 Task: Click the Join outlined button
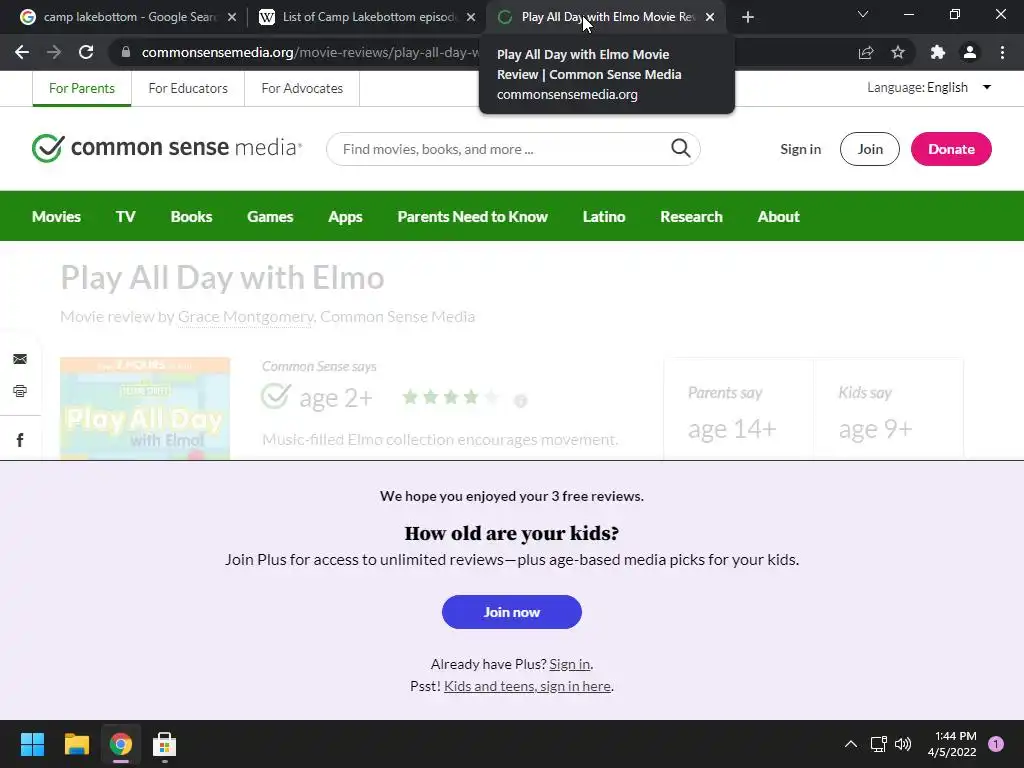(x=869, y=149)
